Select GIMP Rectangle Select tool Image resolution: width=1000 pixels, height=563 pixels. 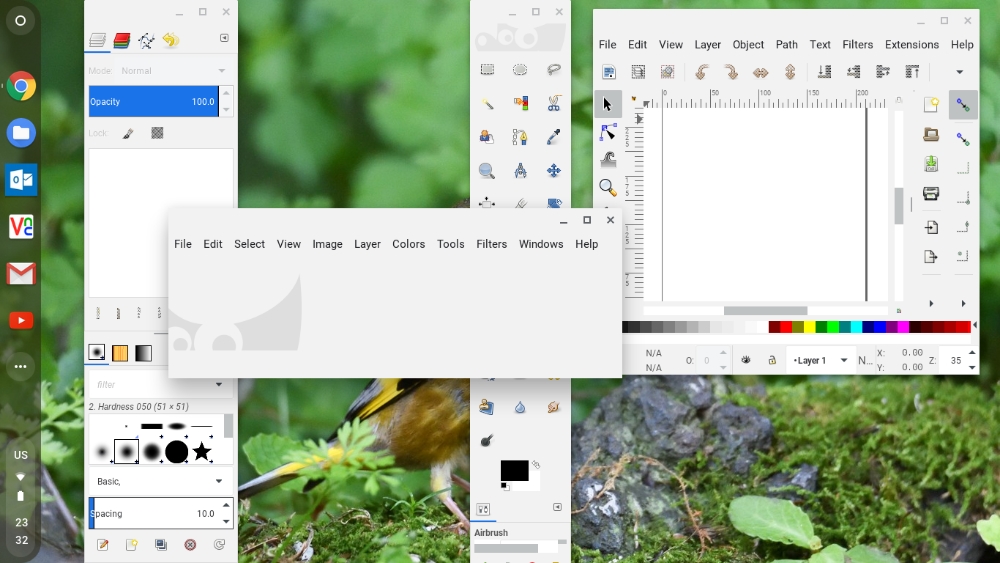point(487,69)
